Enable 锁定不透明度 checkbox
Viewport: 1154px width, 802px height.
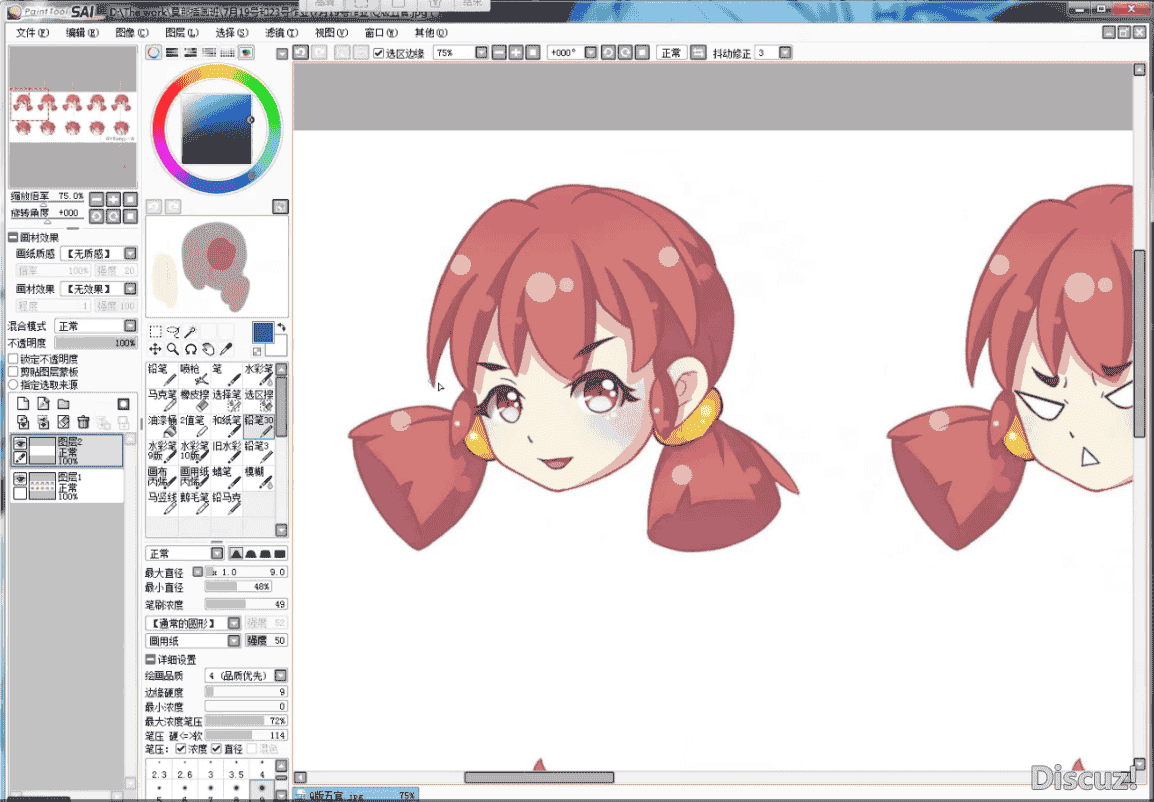(x=13, y=359)
